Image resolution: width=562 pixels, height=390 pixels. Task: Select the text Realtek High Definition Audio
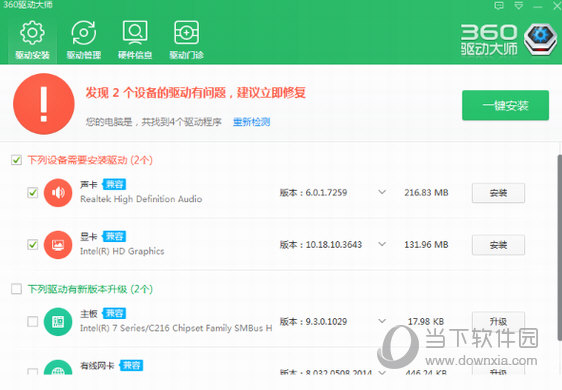[x=141, y=199]
